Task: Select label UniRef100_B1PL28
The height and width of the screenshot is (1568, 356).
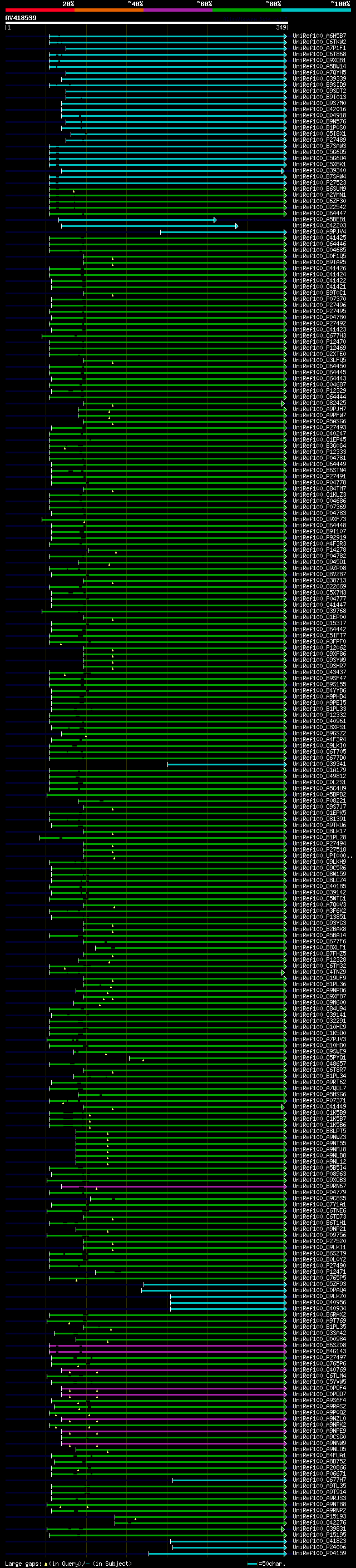Action: [x=319, y=838]
